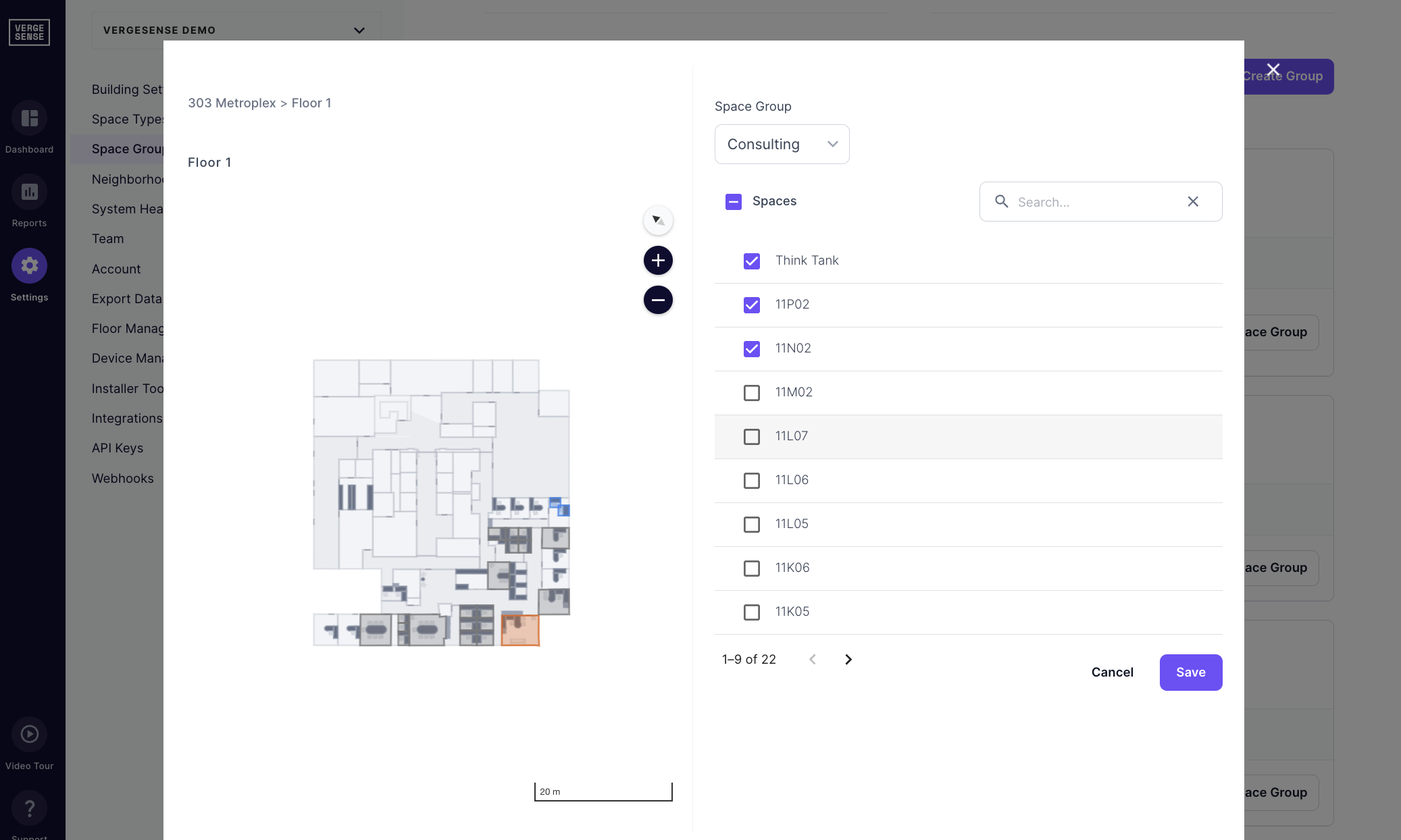The image size is (1401, 840).
Task: Click the 1–9 of 22 pagination text
Action: (x=749, y=659)
